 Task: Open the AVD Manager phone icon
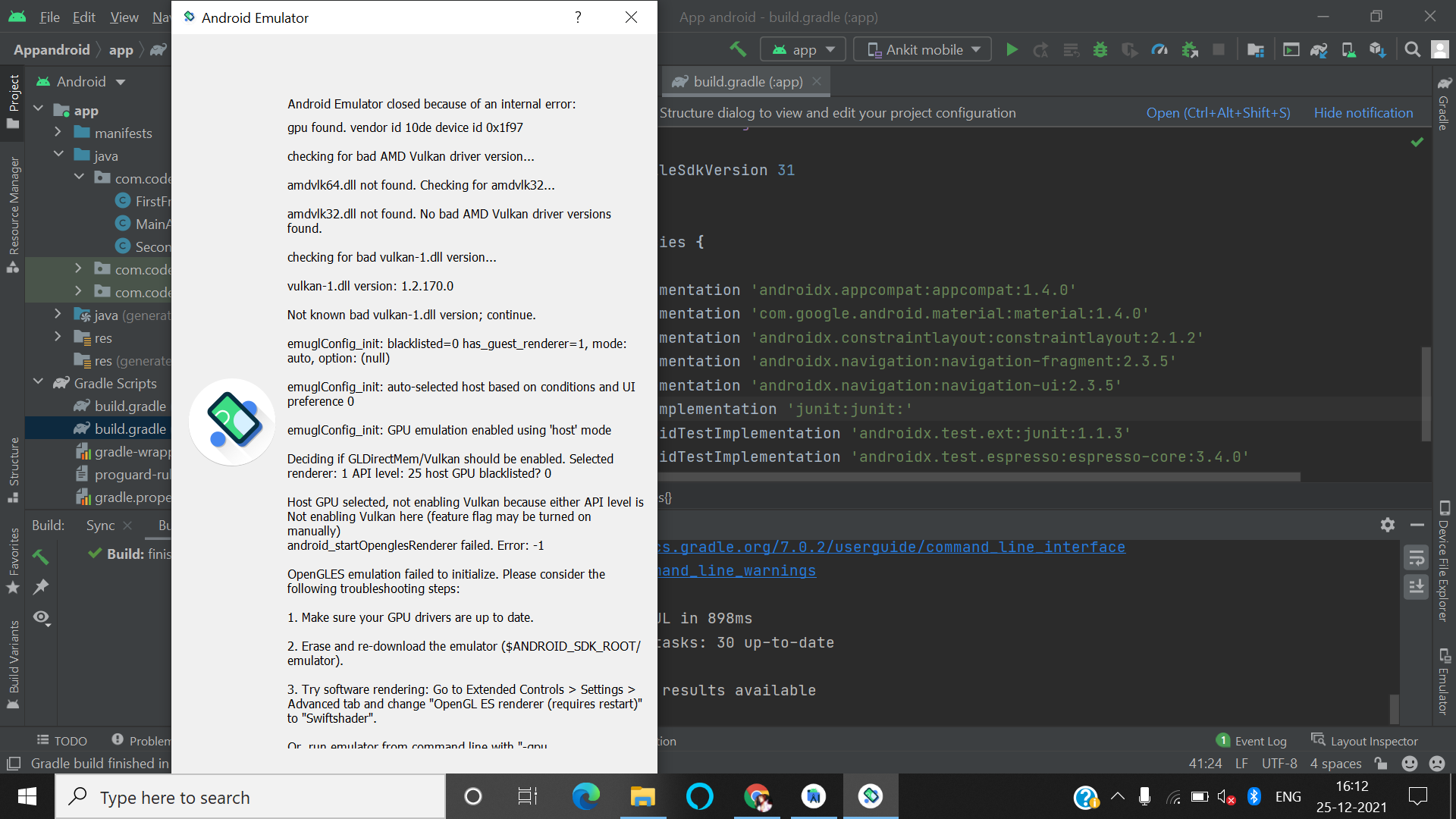pyautogui.click(x=1348, y=50)
